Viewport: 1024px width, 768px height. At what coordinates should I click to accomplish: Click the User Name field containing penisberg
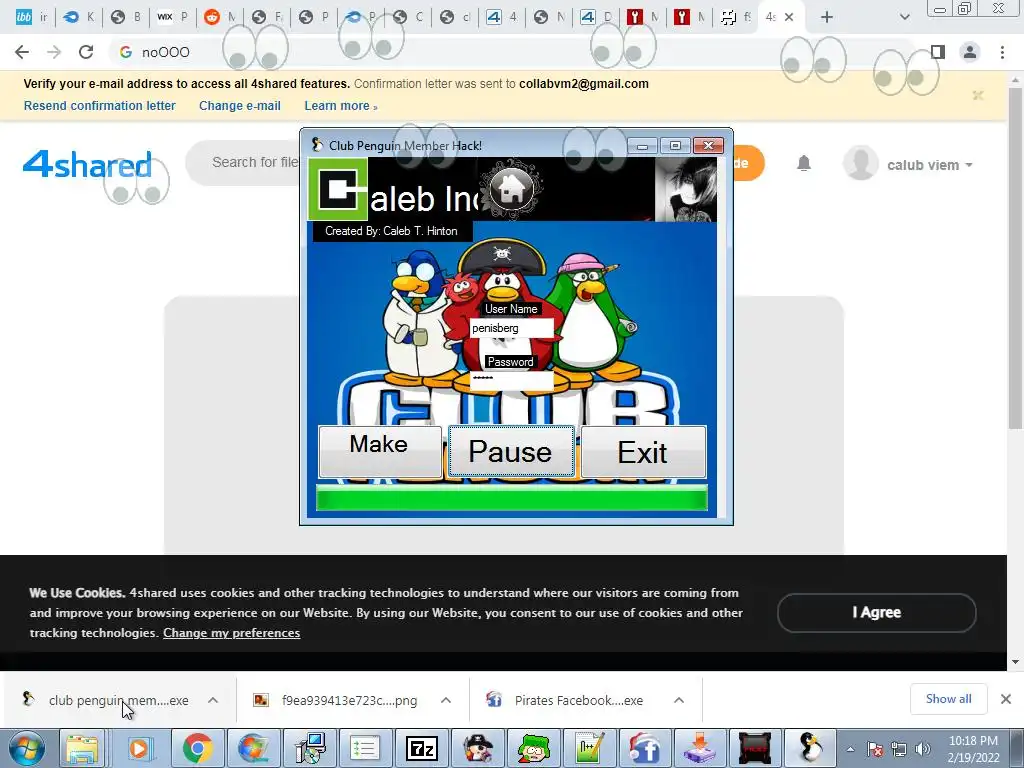click(x=511, y=328)
